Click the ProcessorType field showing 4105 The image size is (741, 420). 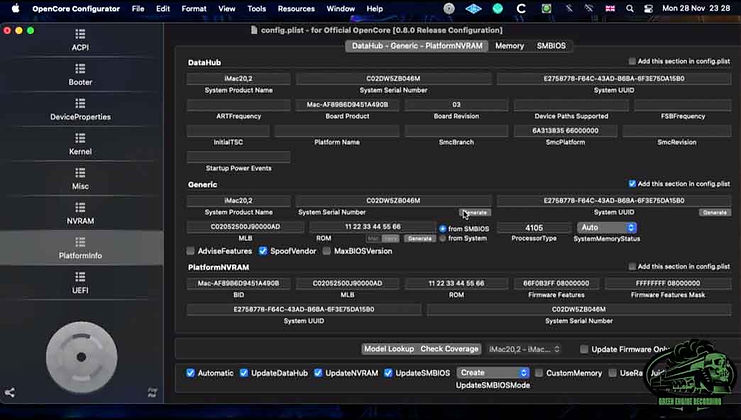pyautogui.click(x=534, y=228)
